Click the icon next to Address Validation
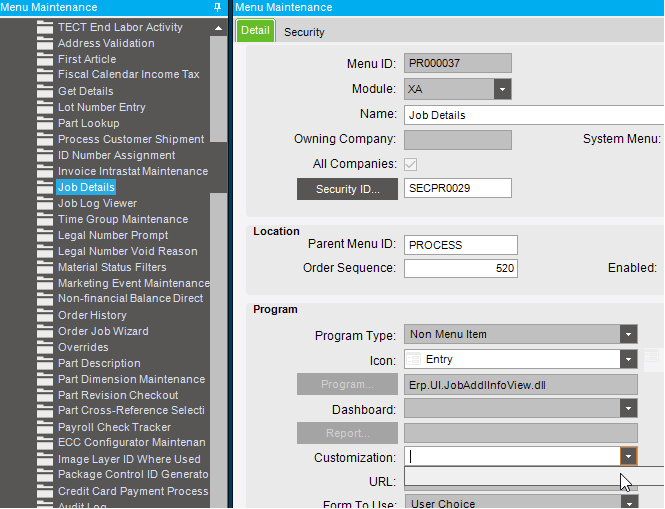The image size is (665, 509). coord(45,44)
